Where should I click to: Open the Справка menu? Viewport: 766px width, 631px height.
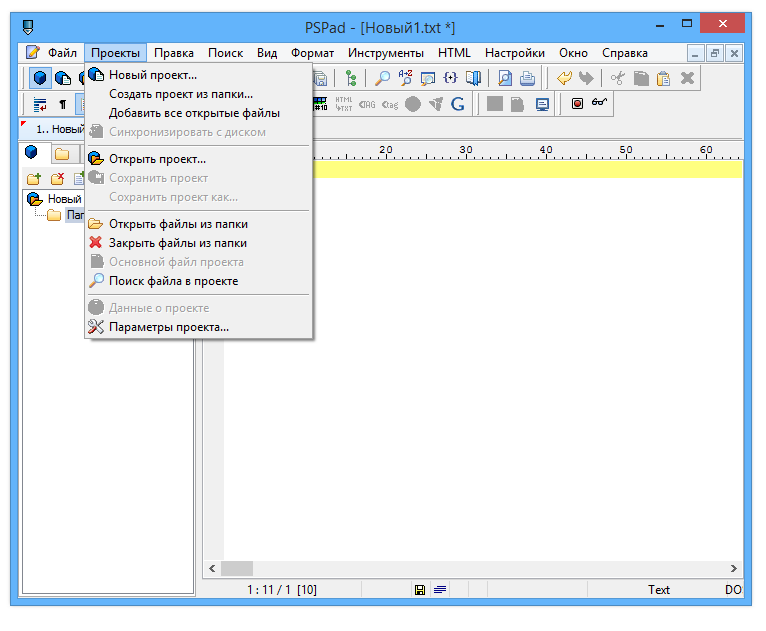point(625,53)
